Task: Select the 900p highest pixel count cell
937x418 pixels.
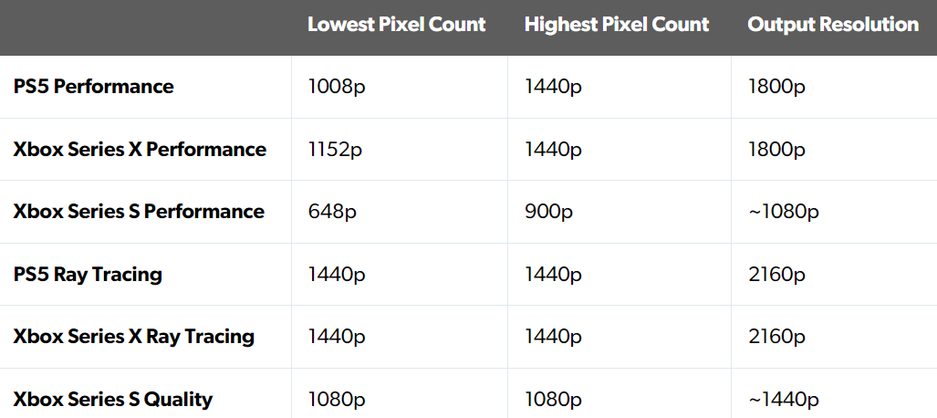Action: click(547, 212)
